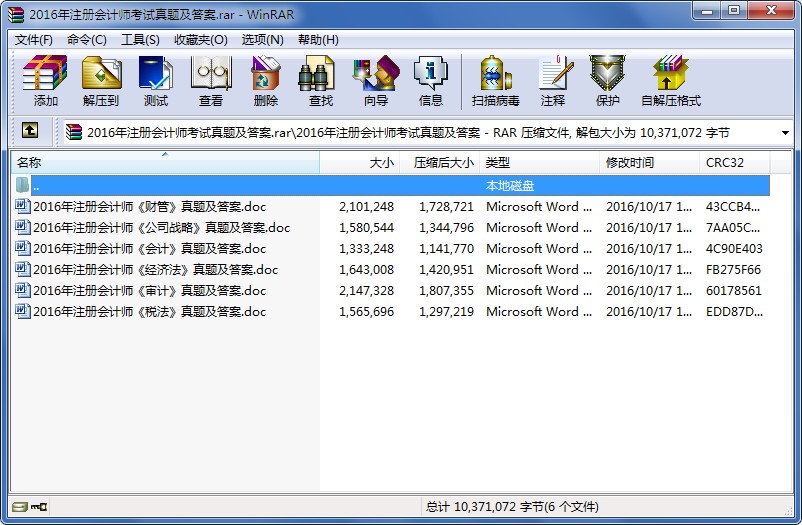
Task: Go up one folder level arrow
Action: [x=30, y=131]
